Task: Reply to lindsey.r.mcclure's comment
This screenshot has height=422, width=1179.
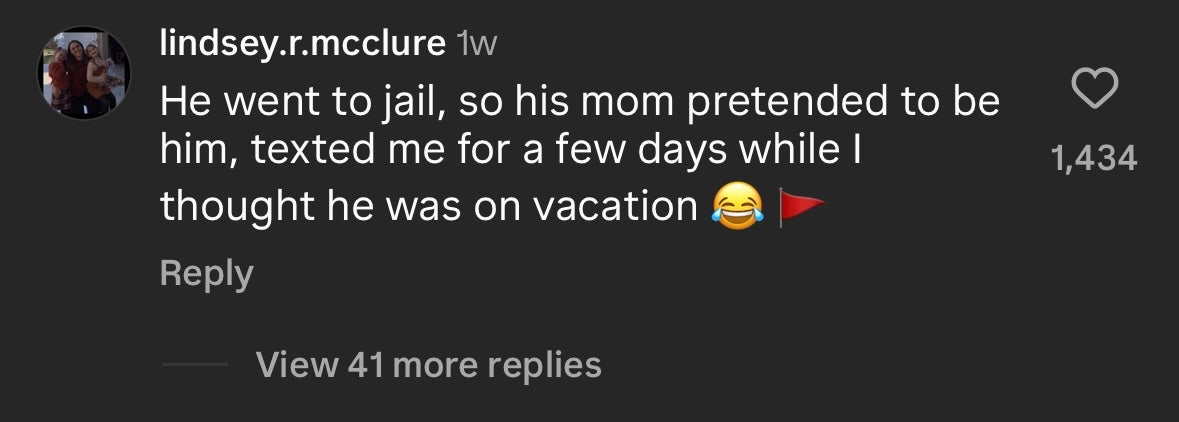Action: pos(206,273)
